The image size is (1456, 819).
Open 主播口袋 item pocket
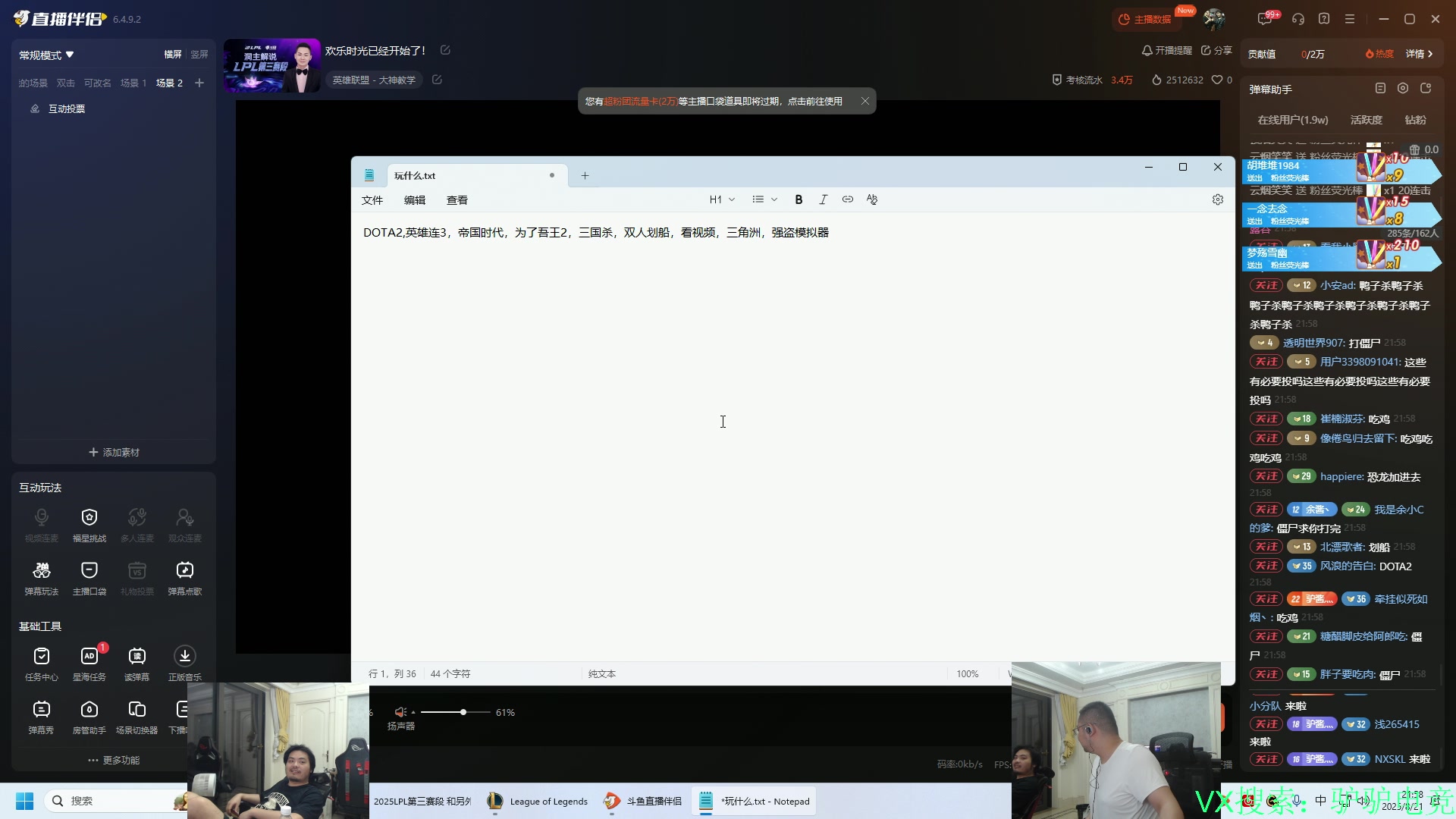point(89,578)
